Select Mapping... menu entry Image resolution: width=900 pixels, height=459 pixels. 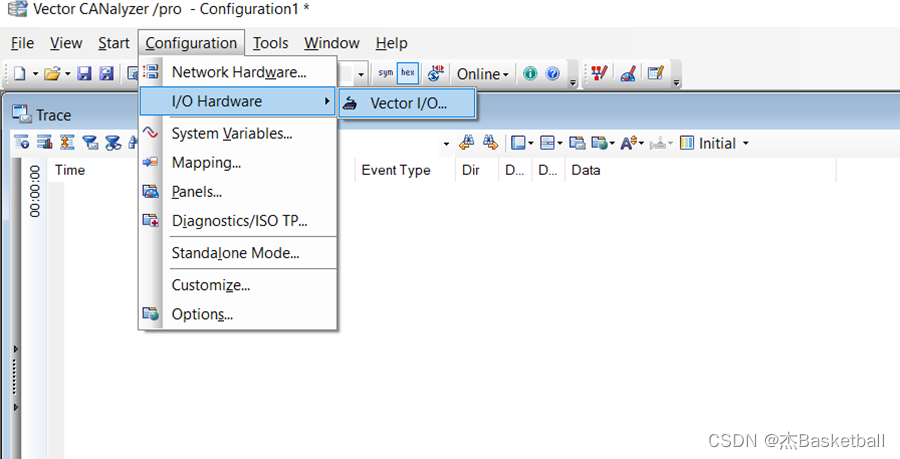(x=238, y=162)
